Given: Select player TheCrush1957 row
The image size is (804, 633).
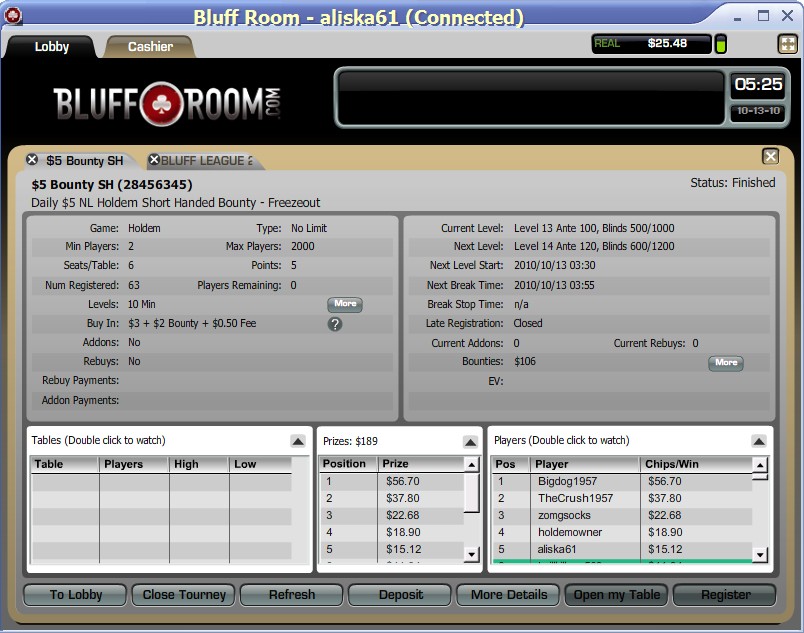Looking at the screenshot, I should (622, 498).
